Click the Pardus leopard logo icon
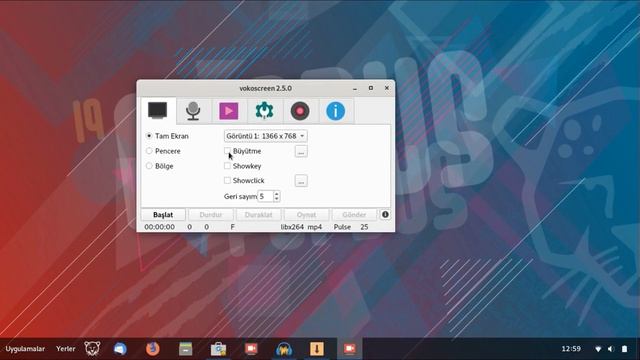640x360 pixels. 92,349
